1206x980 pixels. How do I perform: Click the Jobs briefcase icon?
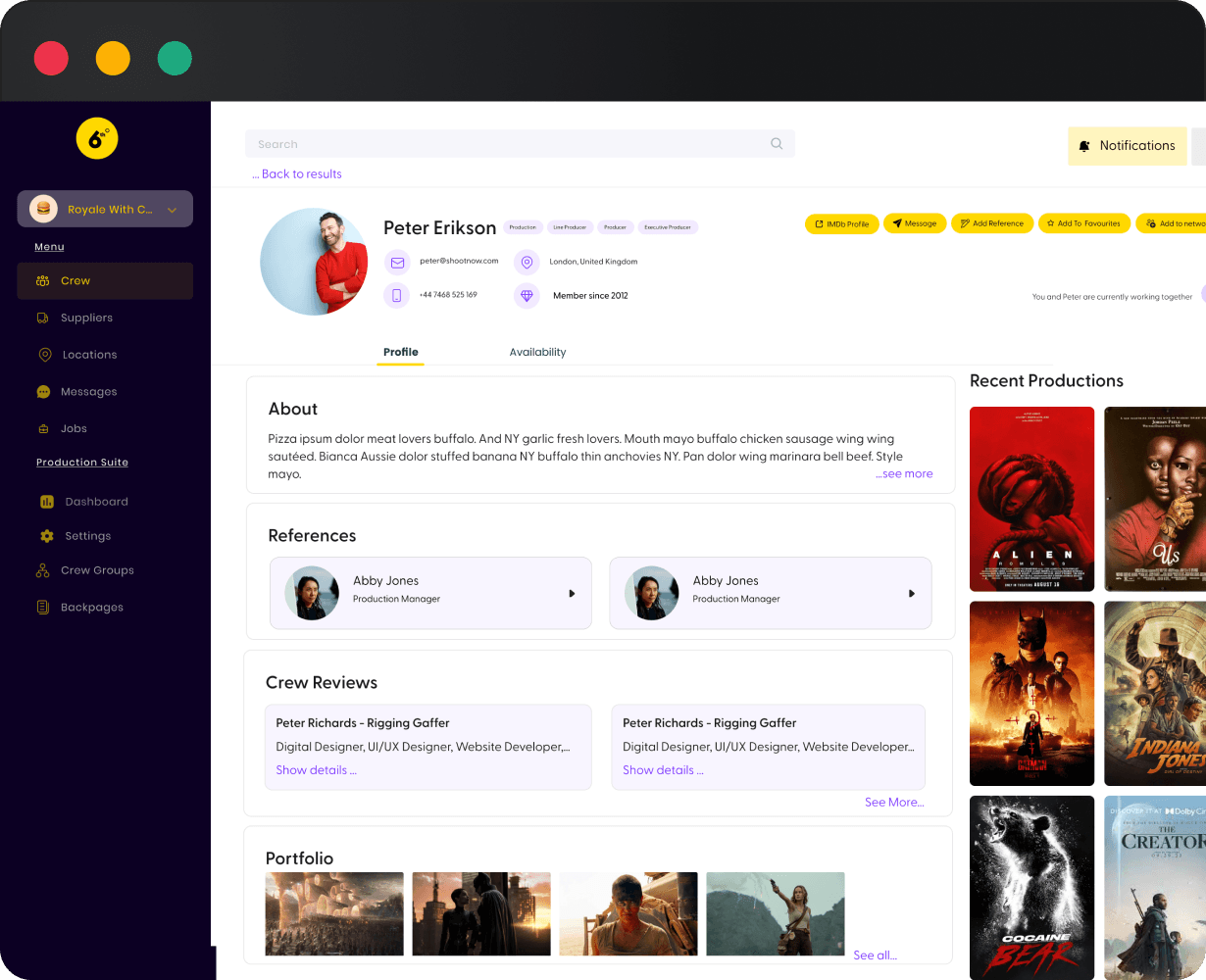(43, 429)
